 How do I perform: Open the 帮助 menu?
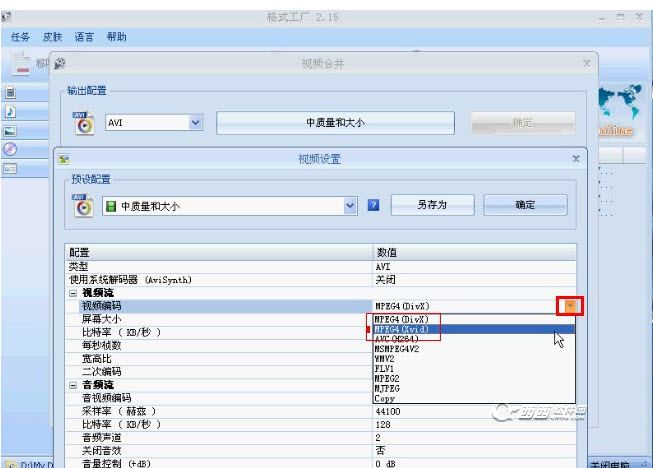pos(116,37)
